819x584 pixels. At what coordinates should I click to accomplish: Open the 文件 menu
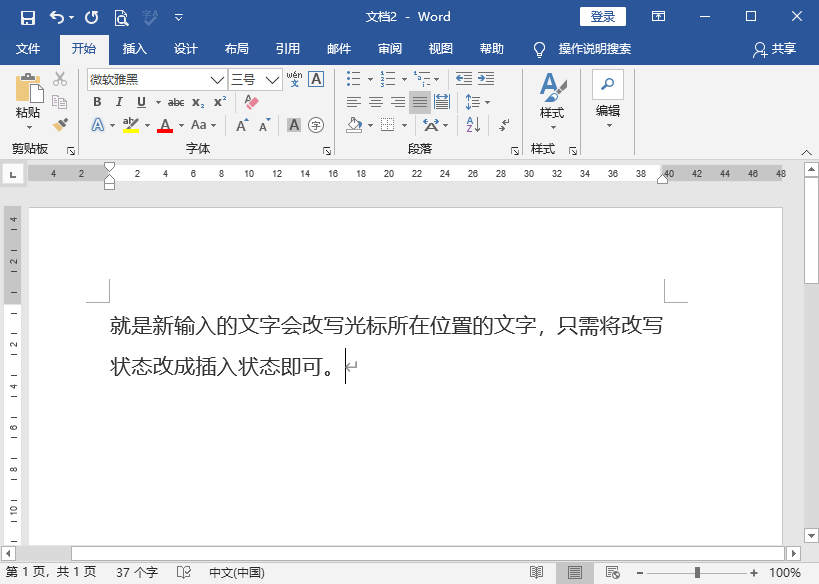click(x=28, y=49)
